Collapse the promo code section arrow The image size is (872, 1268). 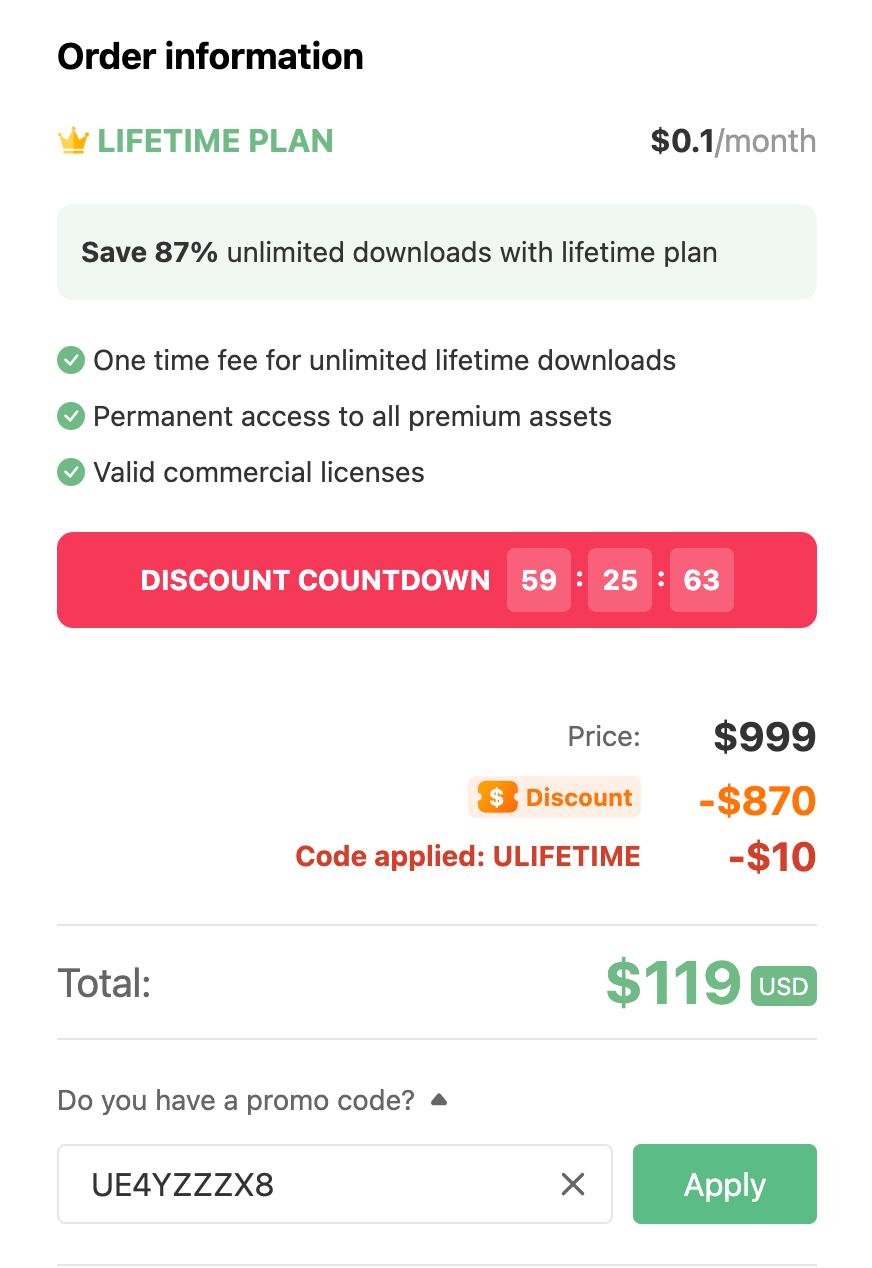(x=438, y=1100)
